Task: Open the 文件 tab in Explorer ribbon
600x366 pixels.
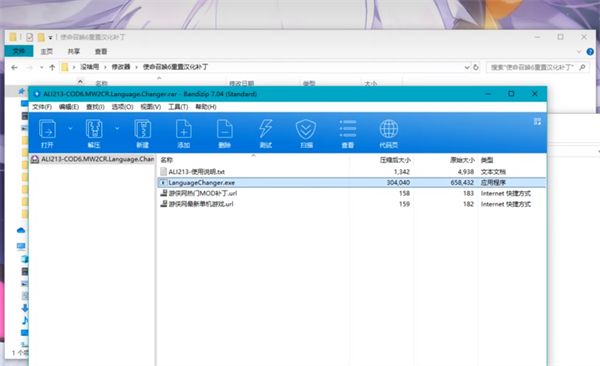Action: click(19, 51)
